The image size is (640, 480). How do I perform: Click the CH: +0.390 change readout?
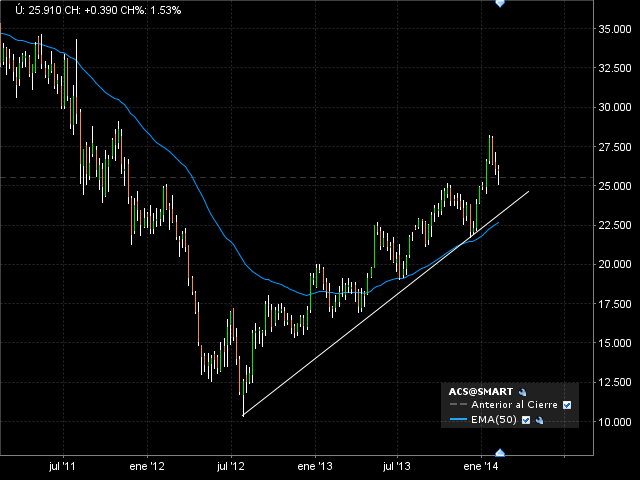click(x=92, y=11)
